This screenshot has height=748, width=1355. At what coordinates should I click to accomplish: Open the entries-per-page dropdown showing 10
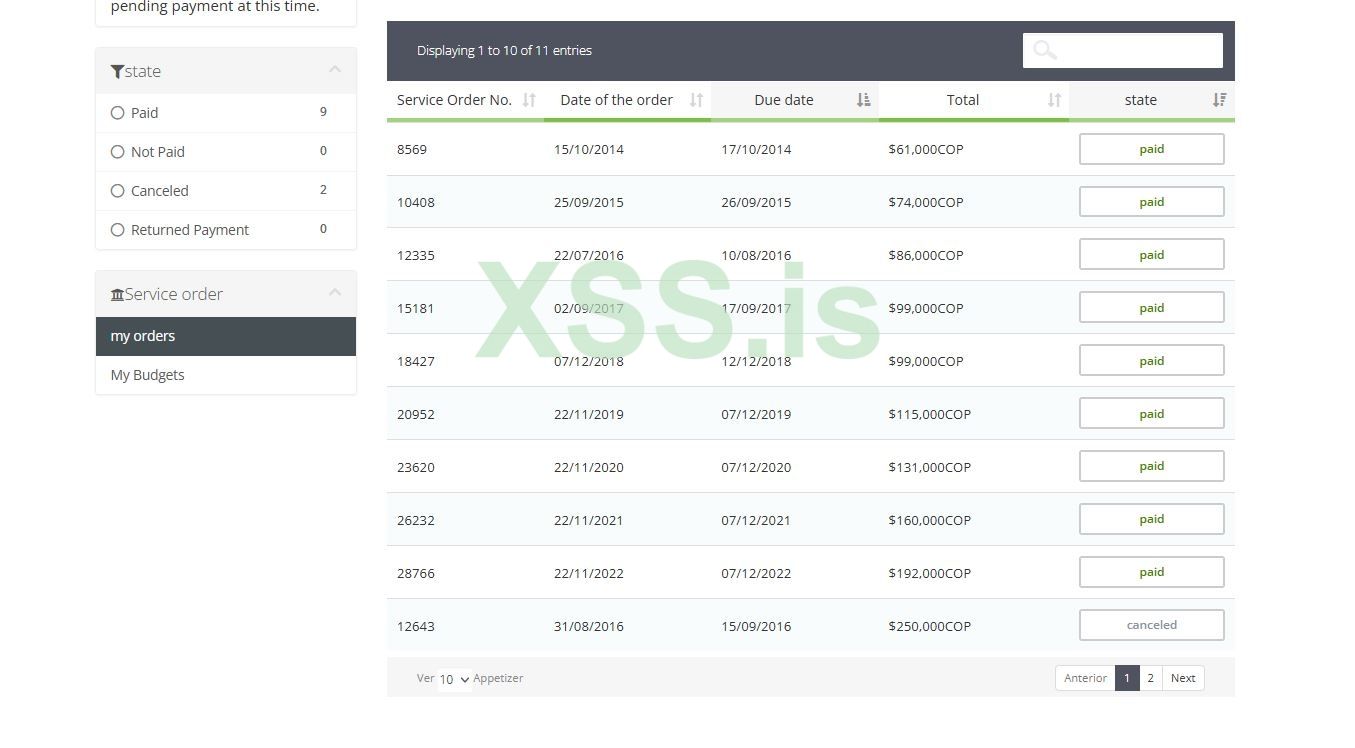coord(454,679)
